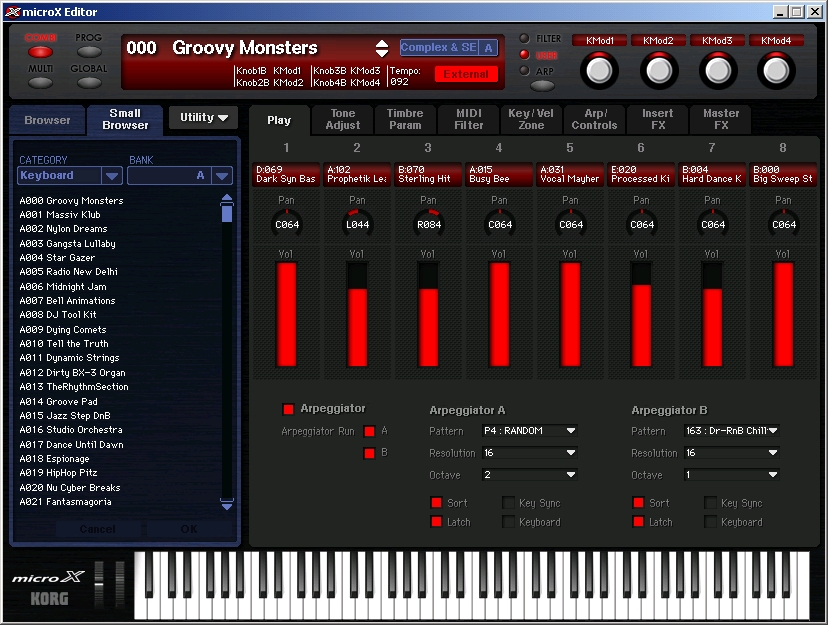Switch to the Master FX tab
This screenshot has width=828, height=625.
pyautogui.click(x=721, y=119)
